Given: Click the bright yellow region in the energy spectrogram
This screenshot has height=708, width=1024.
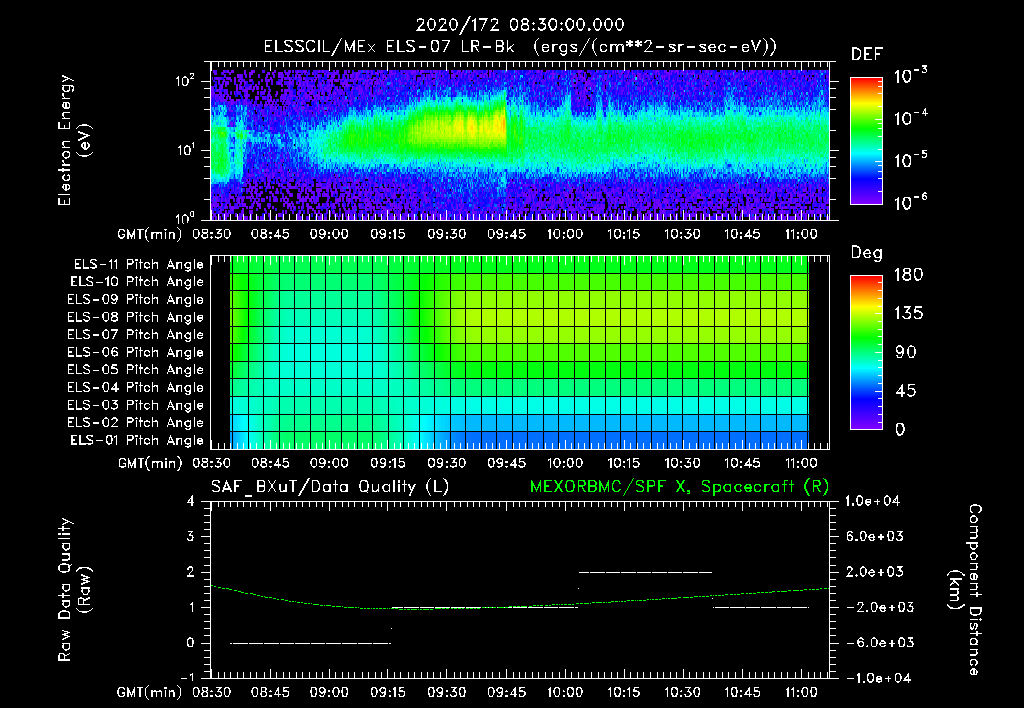Looking at the screenshot, I should pyautogui.click(x=470, y=128).
